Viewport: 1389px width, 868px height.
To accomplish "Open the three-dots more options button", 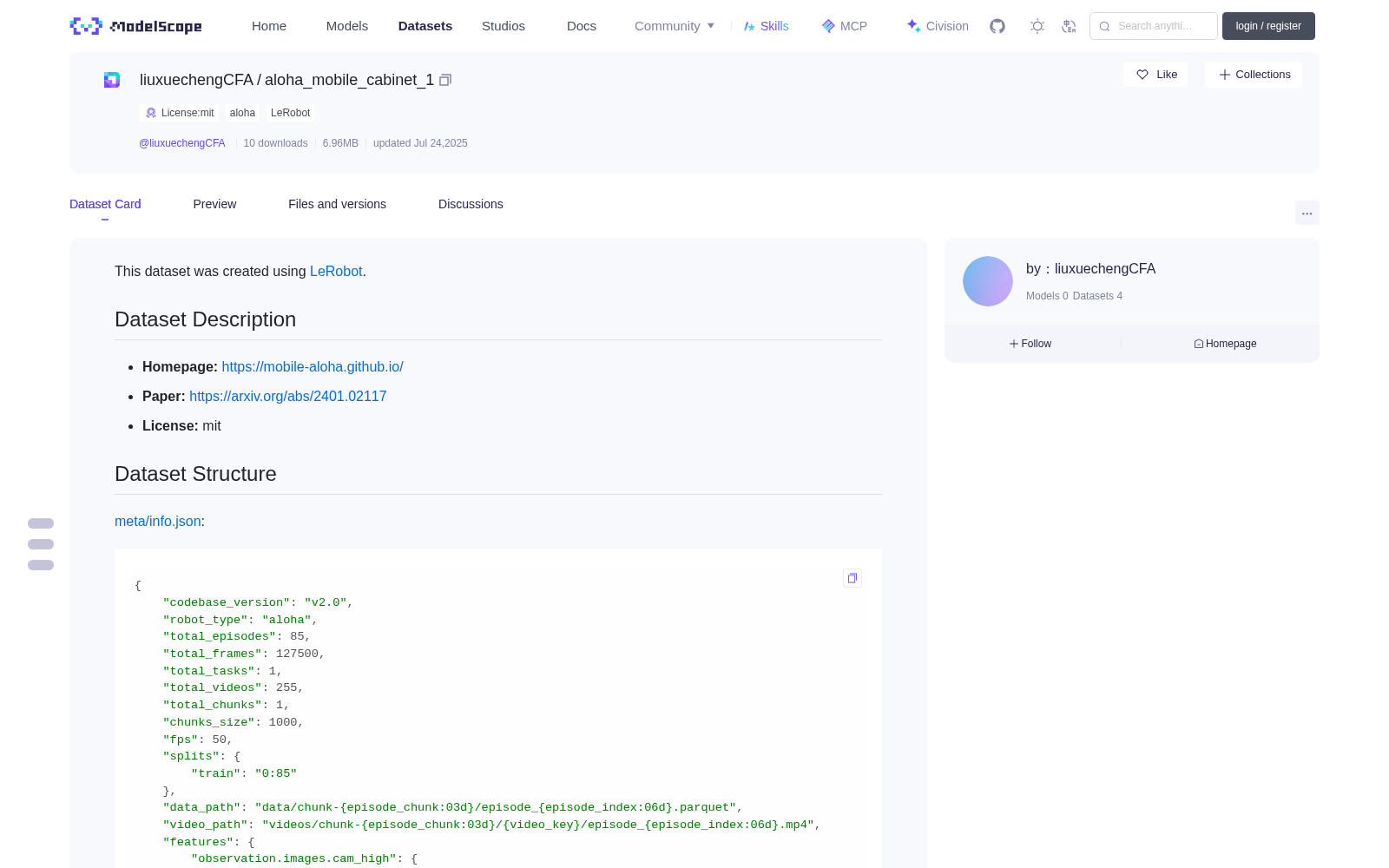I will [x=1307, y=213].
